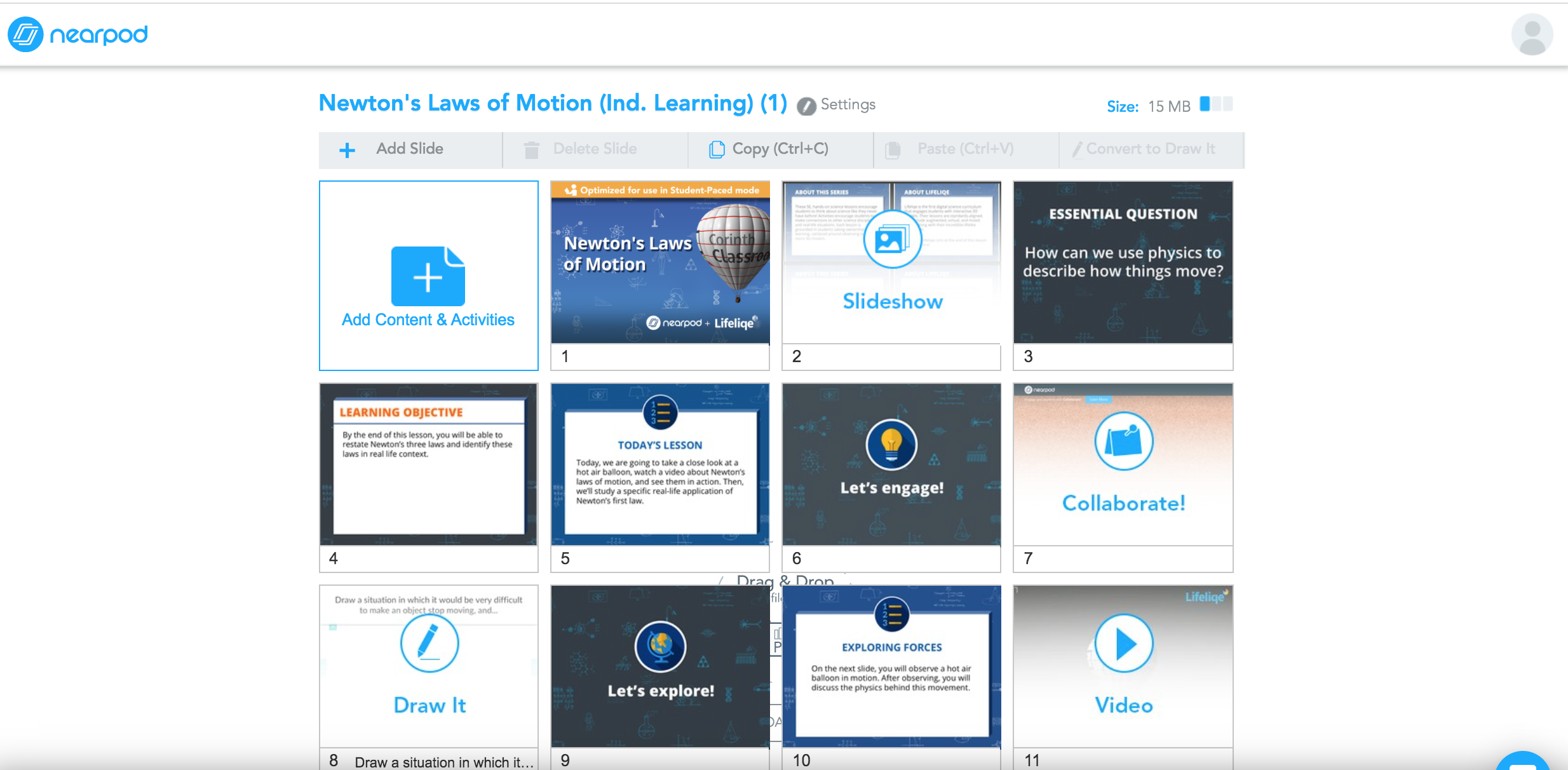Click the Add Content & Activities file icon

(x=428, y=277)
